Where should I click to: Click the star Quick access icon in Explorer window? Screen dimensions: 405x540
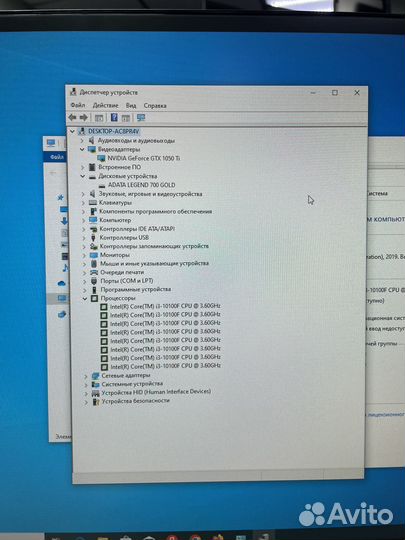click(60, 197)
